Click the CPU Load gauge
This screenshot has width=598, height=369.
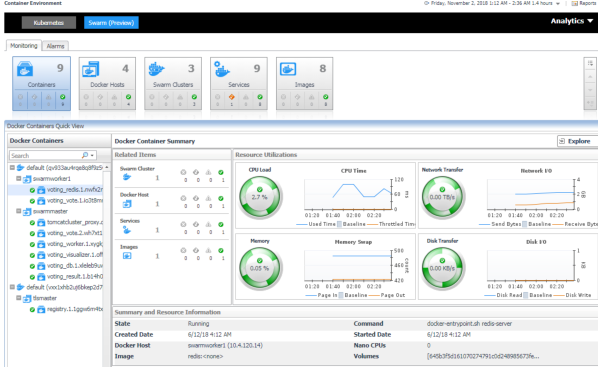[x=260, y=197]
